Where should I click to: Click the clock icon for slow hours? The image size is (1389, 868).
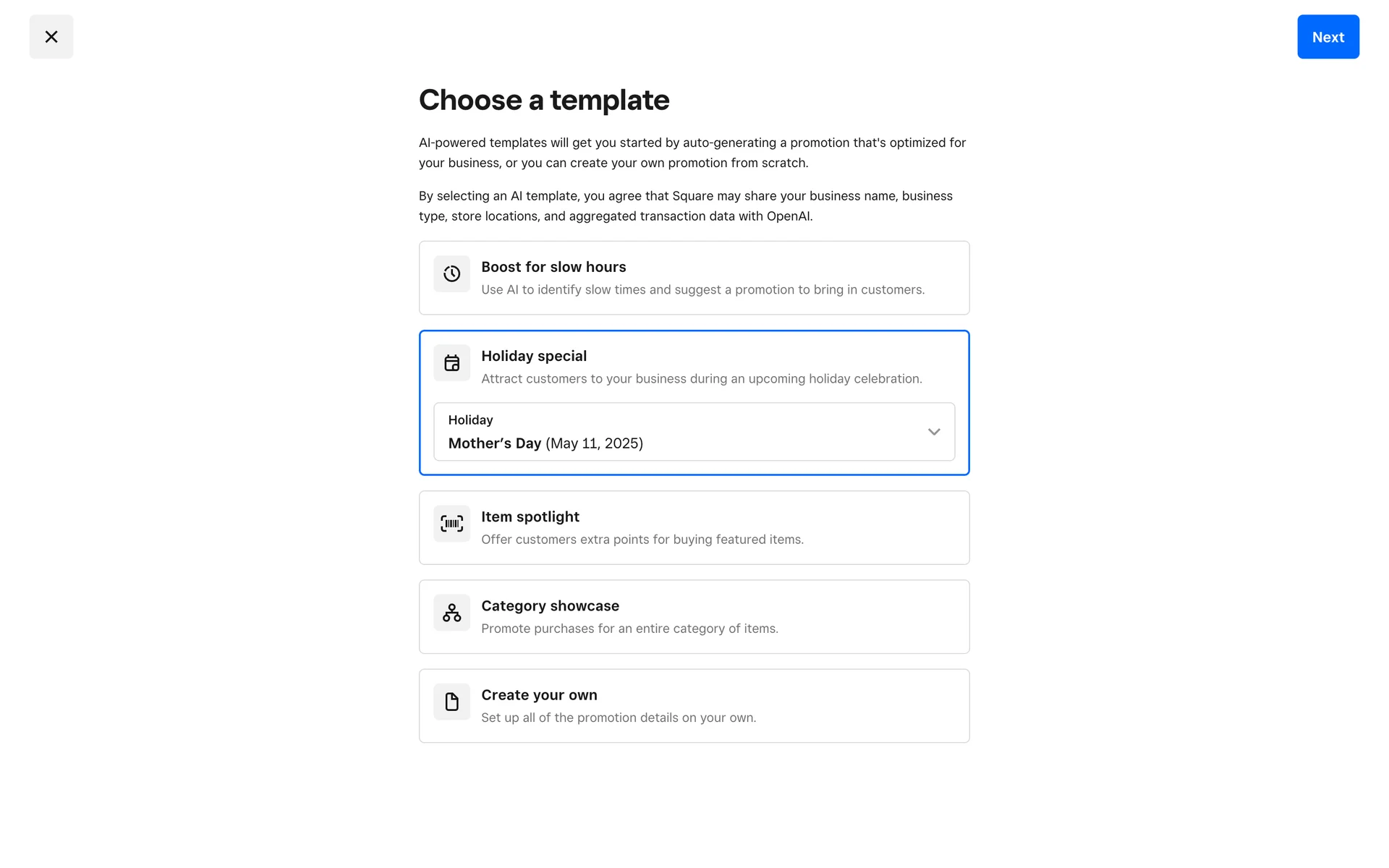pyautogui.click(x=451, y=274)
